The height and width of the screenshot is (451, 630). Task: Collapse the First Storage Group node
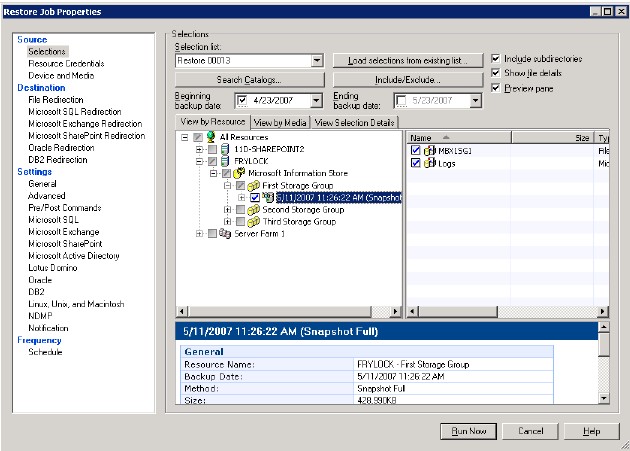click(227, 186)
